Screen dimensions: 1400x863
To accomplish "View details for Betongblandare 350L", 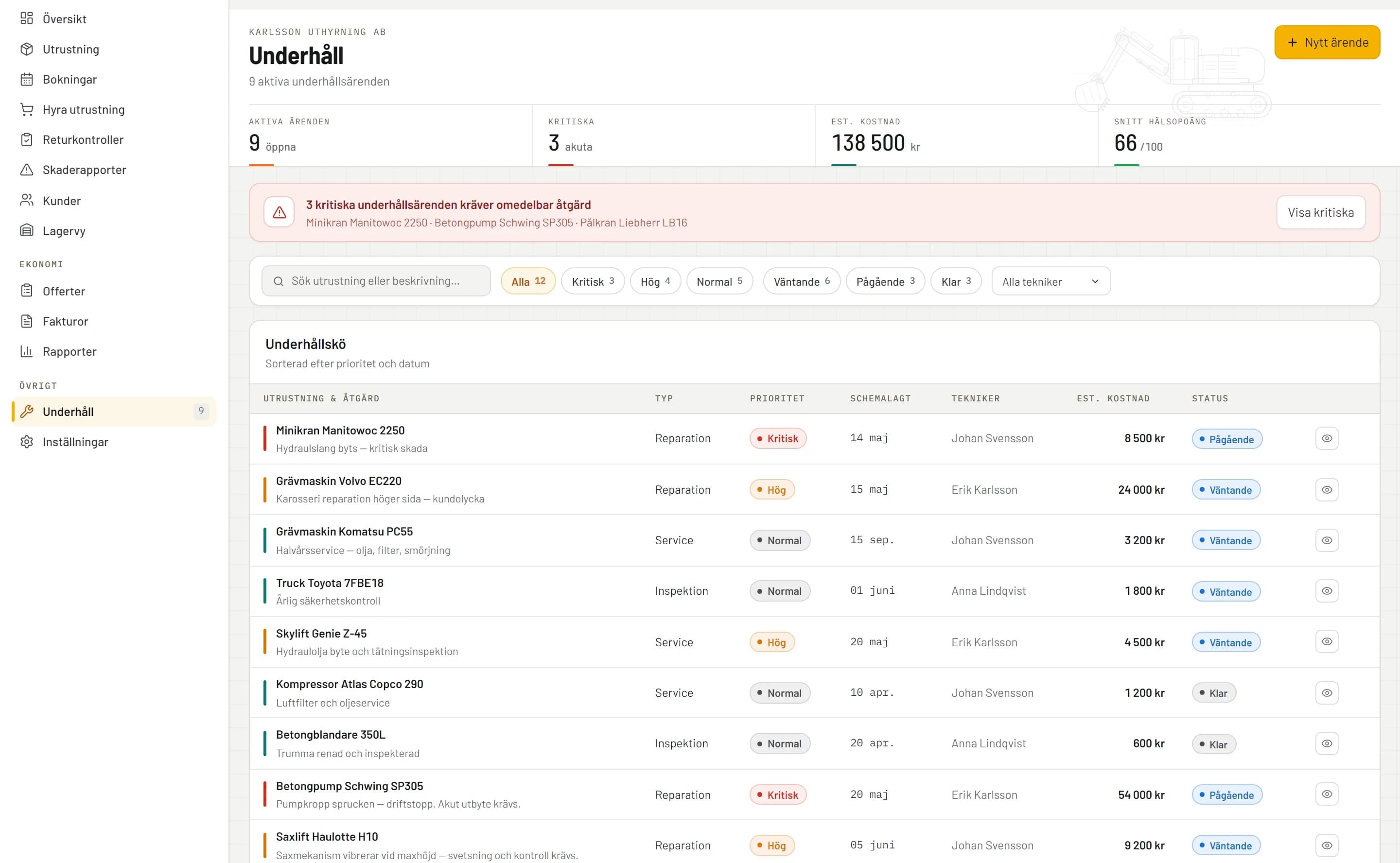I will click(1327, 743).
